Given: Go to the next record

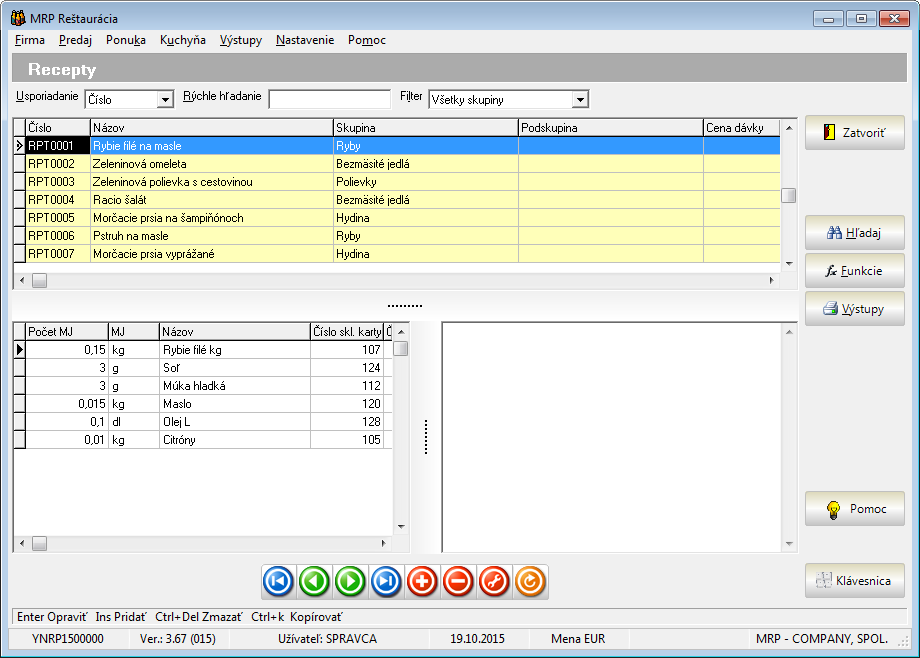Looking at the screenshot, I should pyautogui.click(x=350, y=581).
